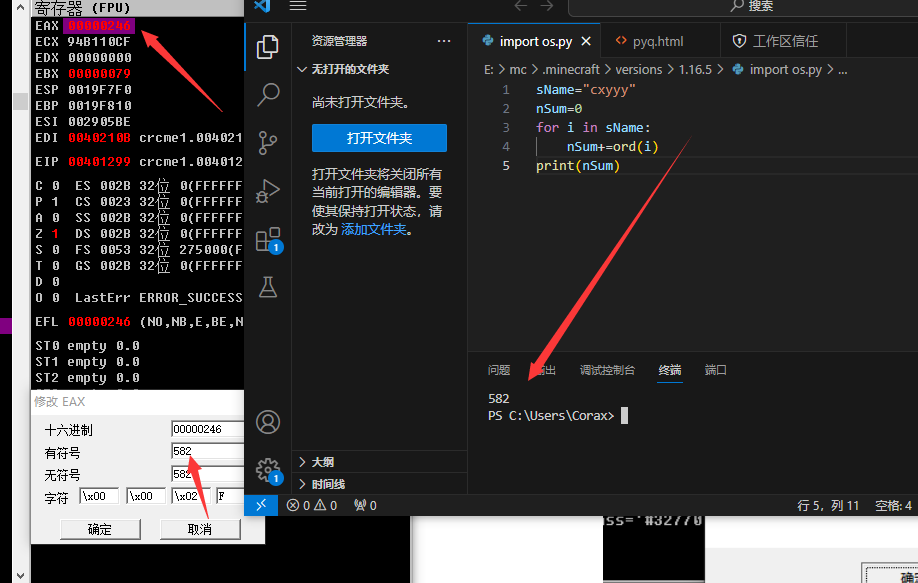Open the Testing flask icon
This screenshot has height=583, width=918.
(268, 287)
